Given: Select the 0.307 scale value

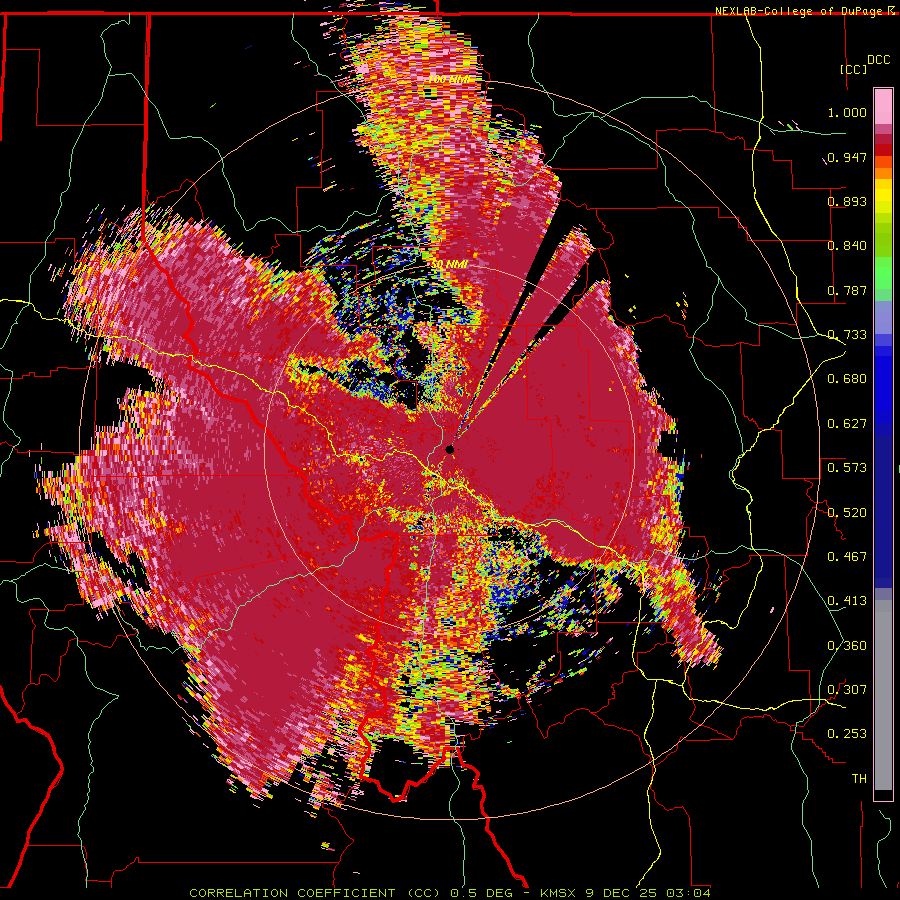Looking at the screenshot, I should click(847, 689).
